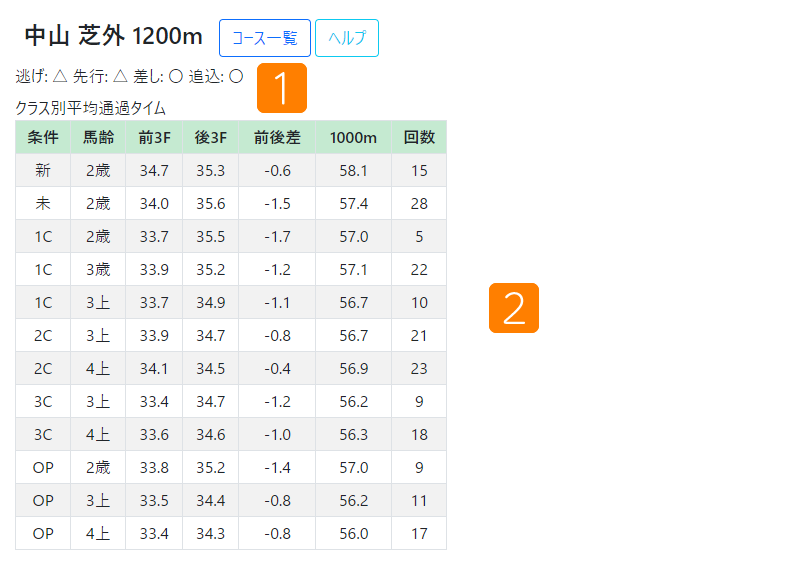Screen dimensions: 788x565
Task: Click the 1000m column header
Action: (353, 137)
